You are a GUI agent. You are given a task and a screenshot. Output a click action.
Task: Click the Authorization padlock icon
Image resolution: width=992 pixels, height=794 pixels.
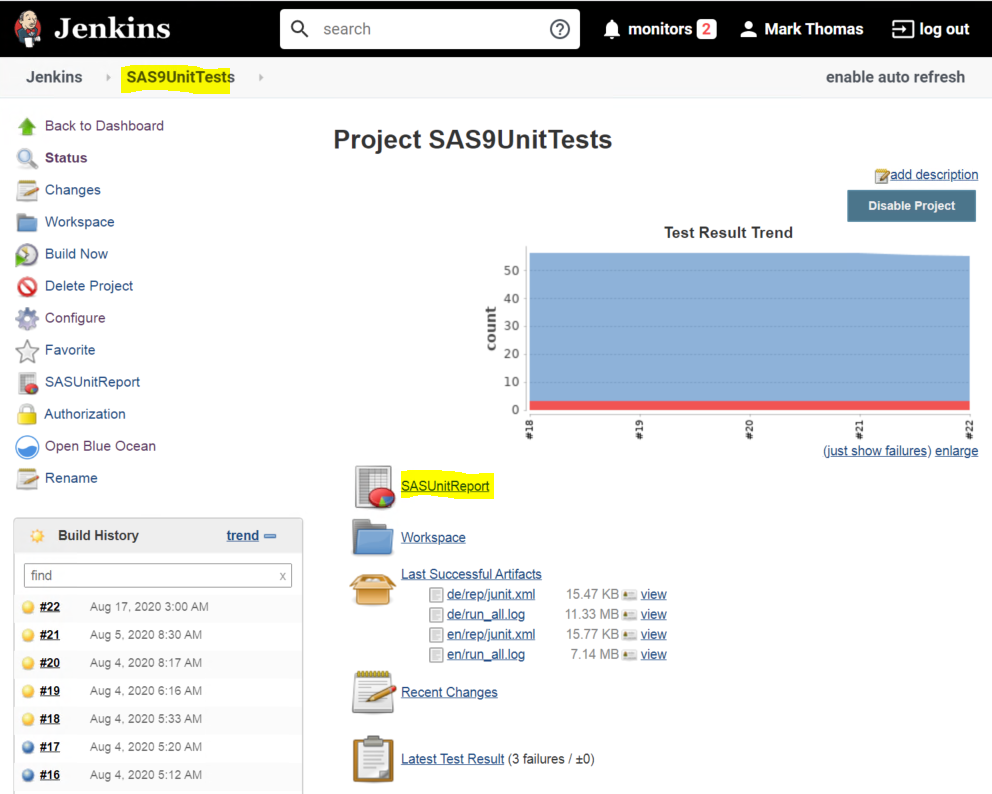point(27,414)
